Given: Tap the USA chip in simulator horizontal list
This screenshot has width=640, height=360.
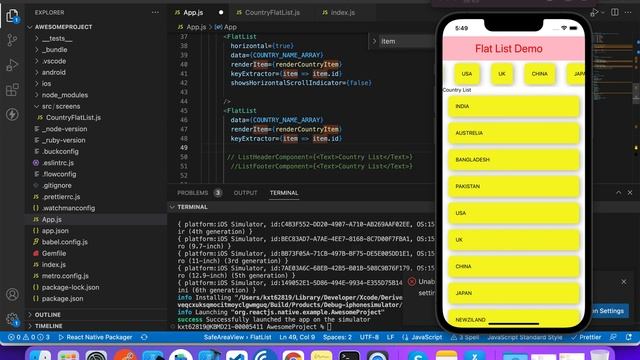Looking at the screenshot, I should (x=467, y=74).
